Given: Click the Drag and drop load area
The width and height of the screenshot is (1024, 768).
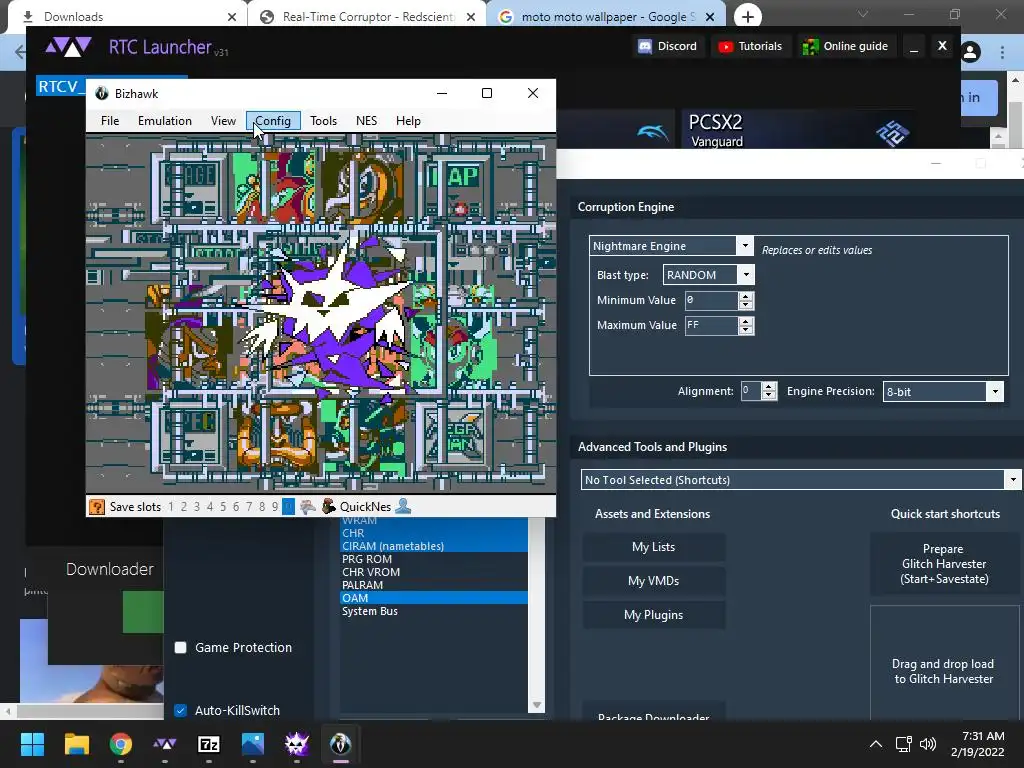Looking at the screenshot, I should pyautogui.click(x=944, y=664).
